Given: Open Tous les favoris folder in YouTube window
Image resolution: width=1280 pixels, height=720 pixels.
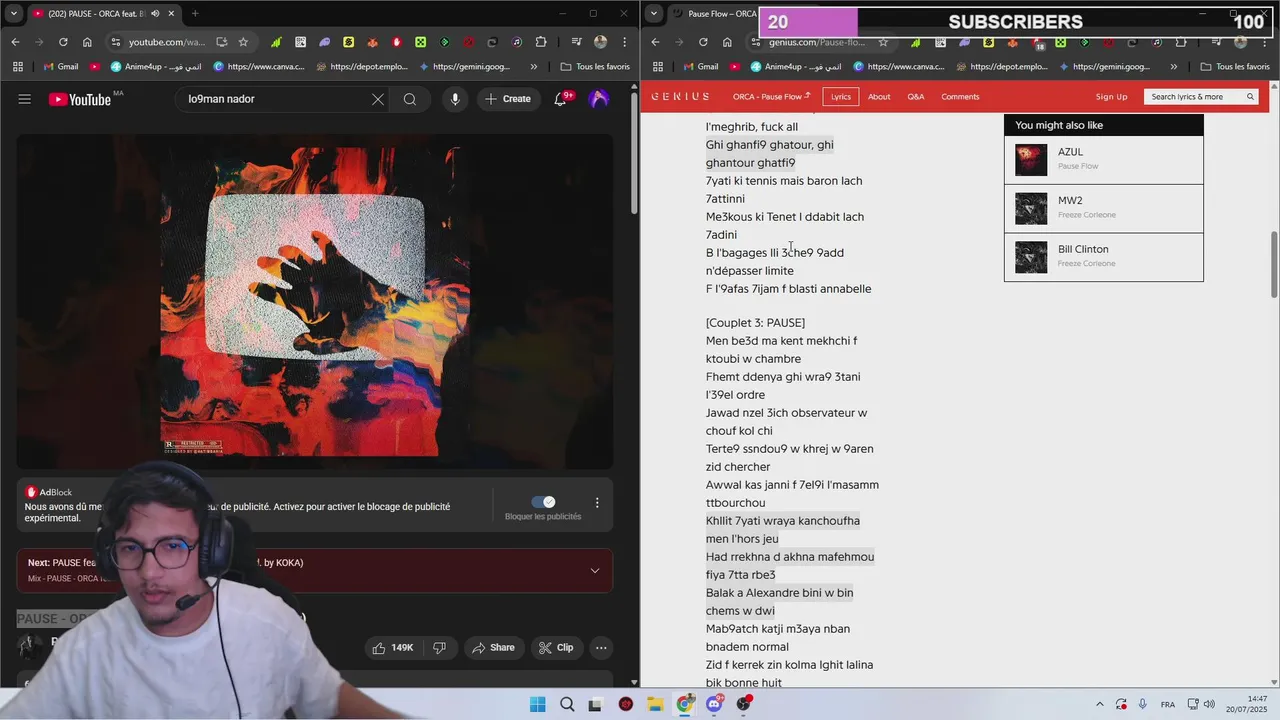Looking at the screenshot, I should (596, 67).
